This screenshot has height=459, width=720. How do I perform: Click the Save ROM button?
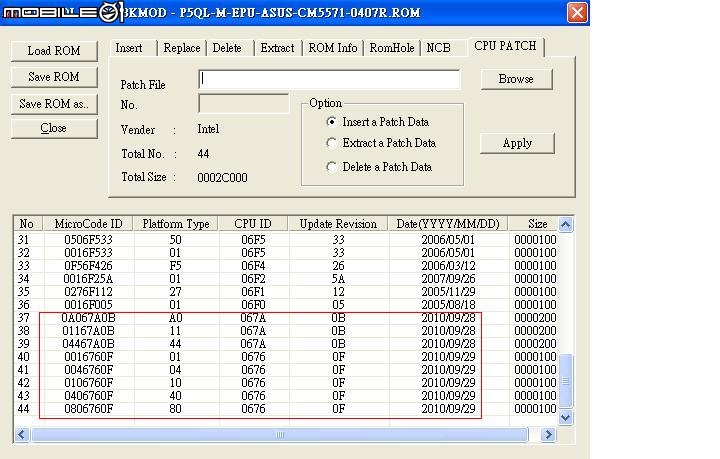click(54, 77)
